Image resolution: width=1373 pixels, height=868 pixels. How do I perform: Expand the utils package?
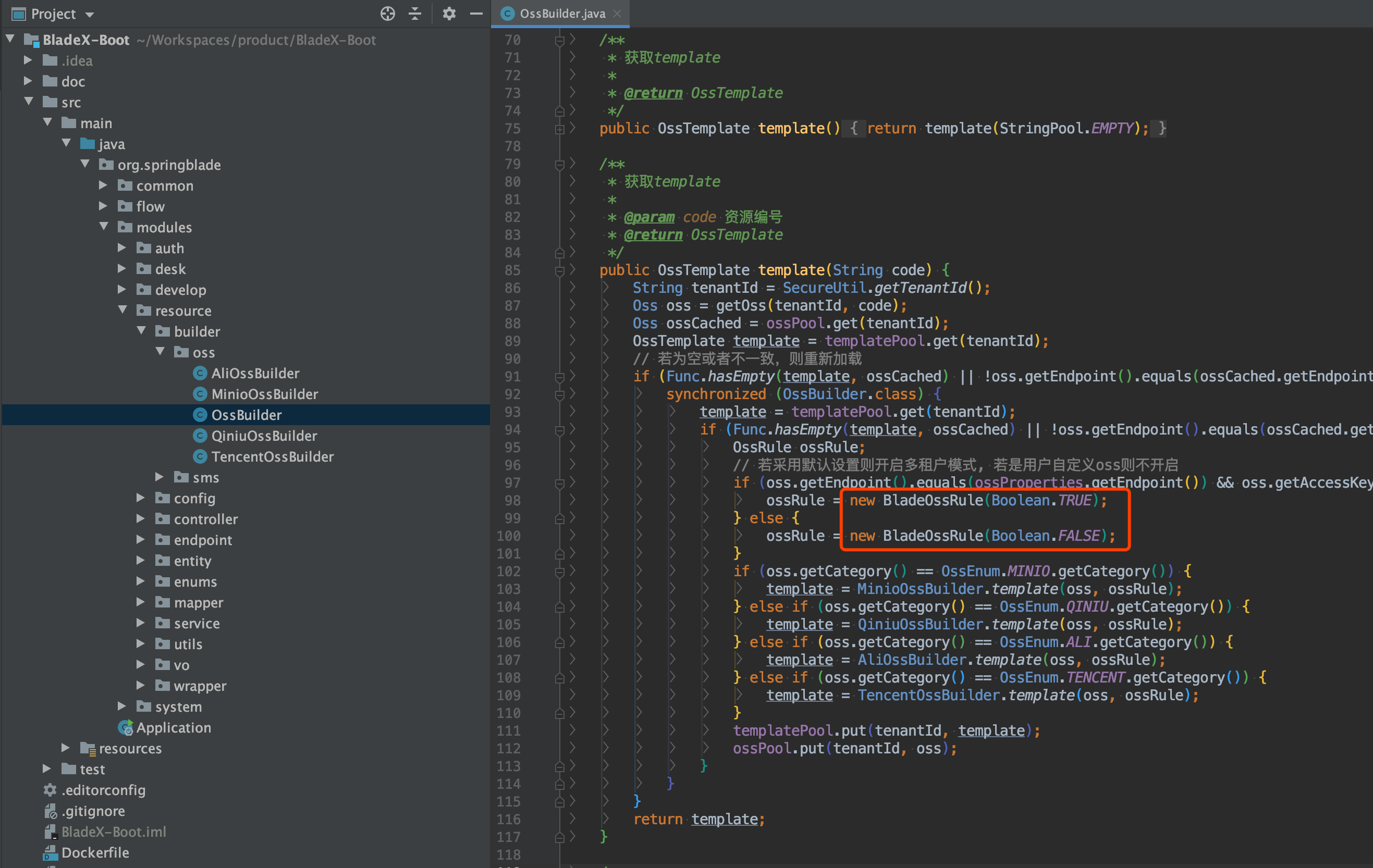pos(141,644)
